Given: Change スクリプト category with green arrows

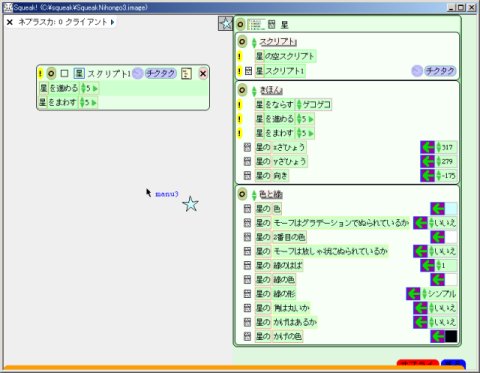Looking at the screenshot, I should (x=254, y=42).
